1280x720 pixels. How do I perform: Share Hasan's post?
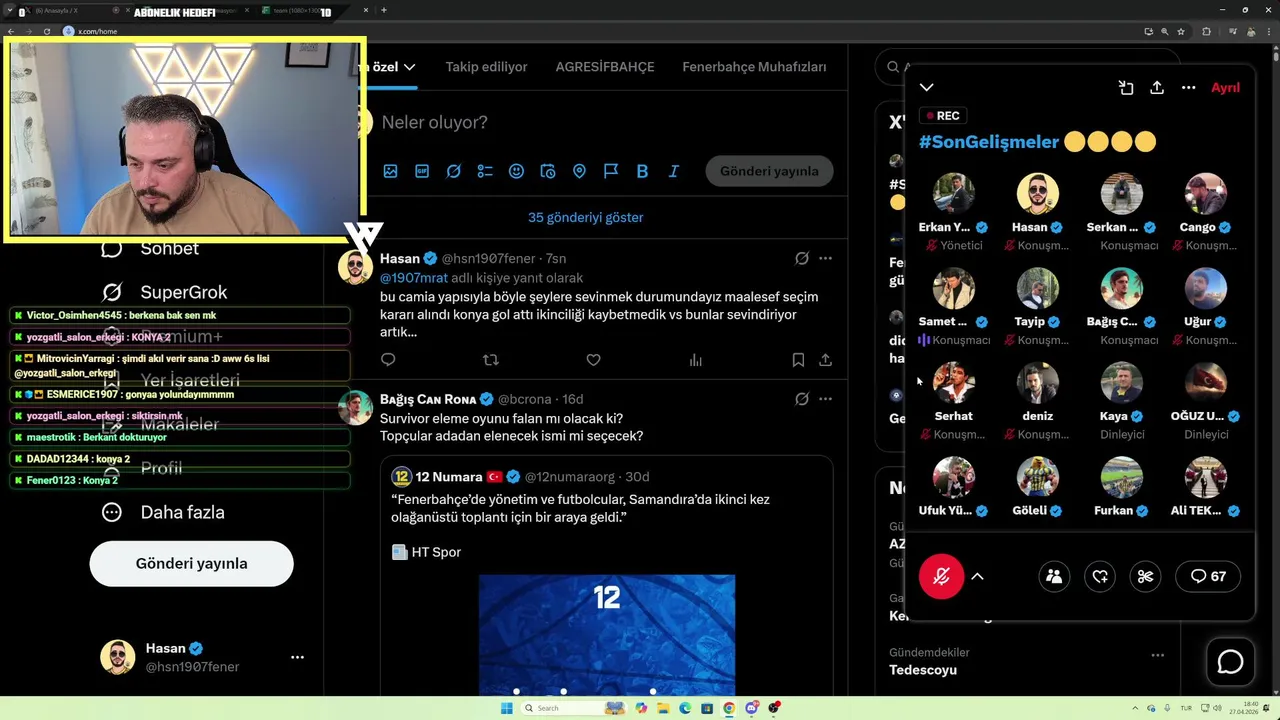point(825,360)
